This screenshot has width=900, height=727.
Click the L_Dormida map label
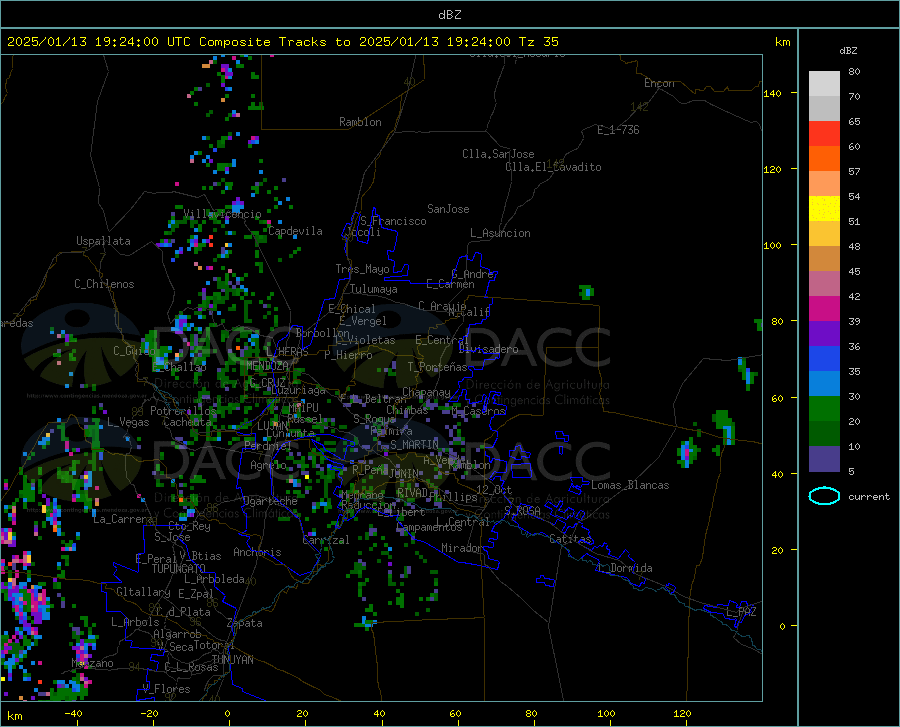[625, 568]
